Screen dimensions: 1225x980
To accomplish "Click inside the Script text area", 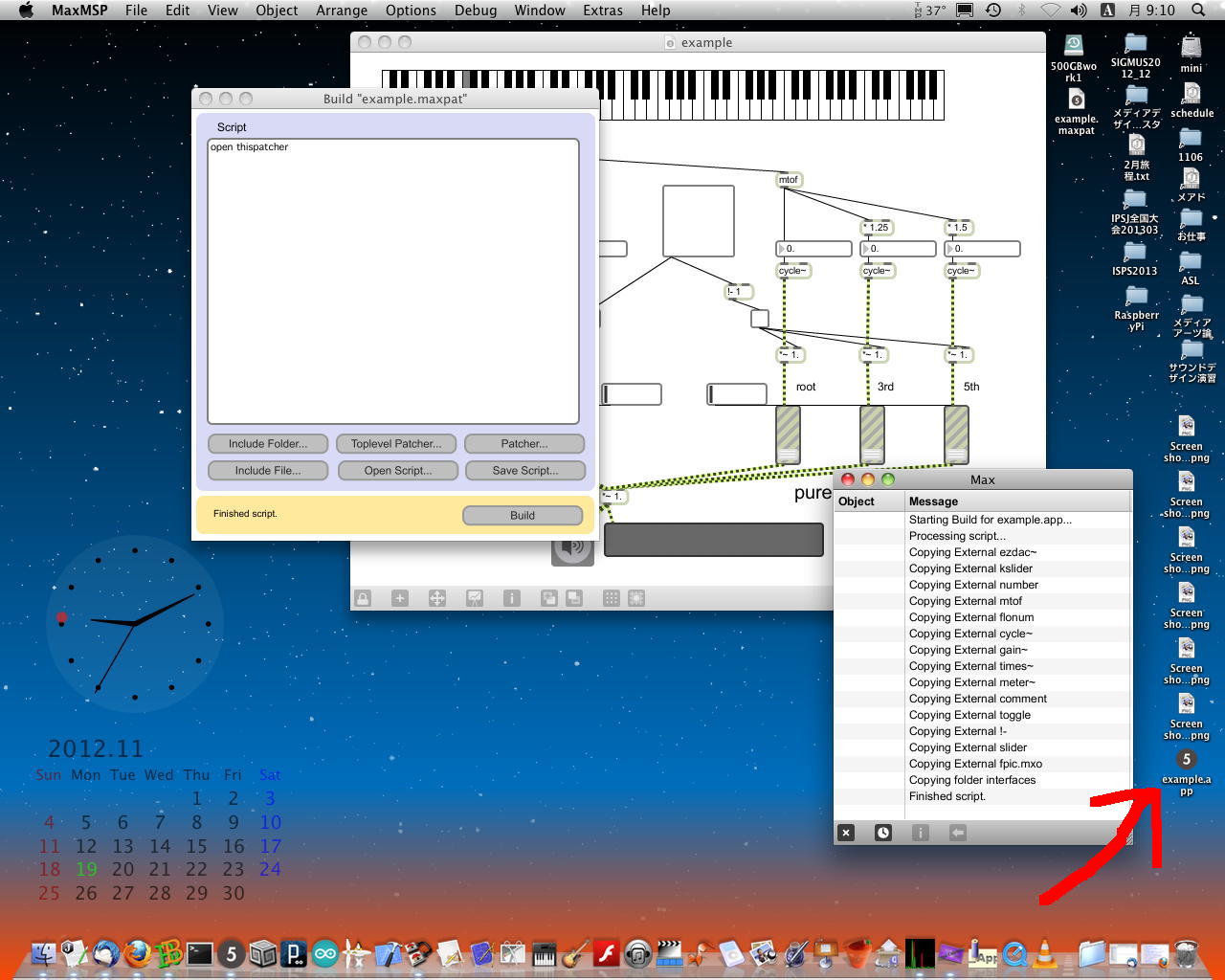I will click(x=393, y=281).
